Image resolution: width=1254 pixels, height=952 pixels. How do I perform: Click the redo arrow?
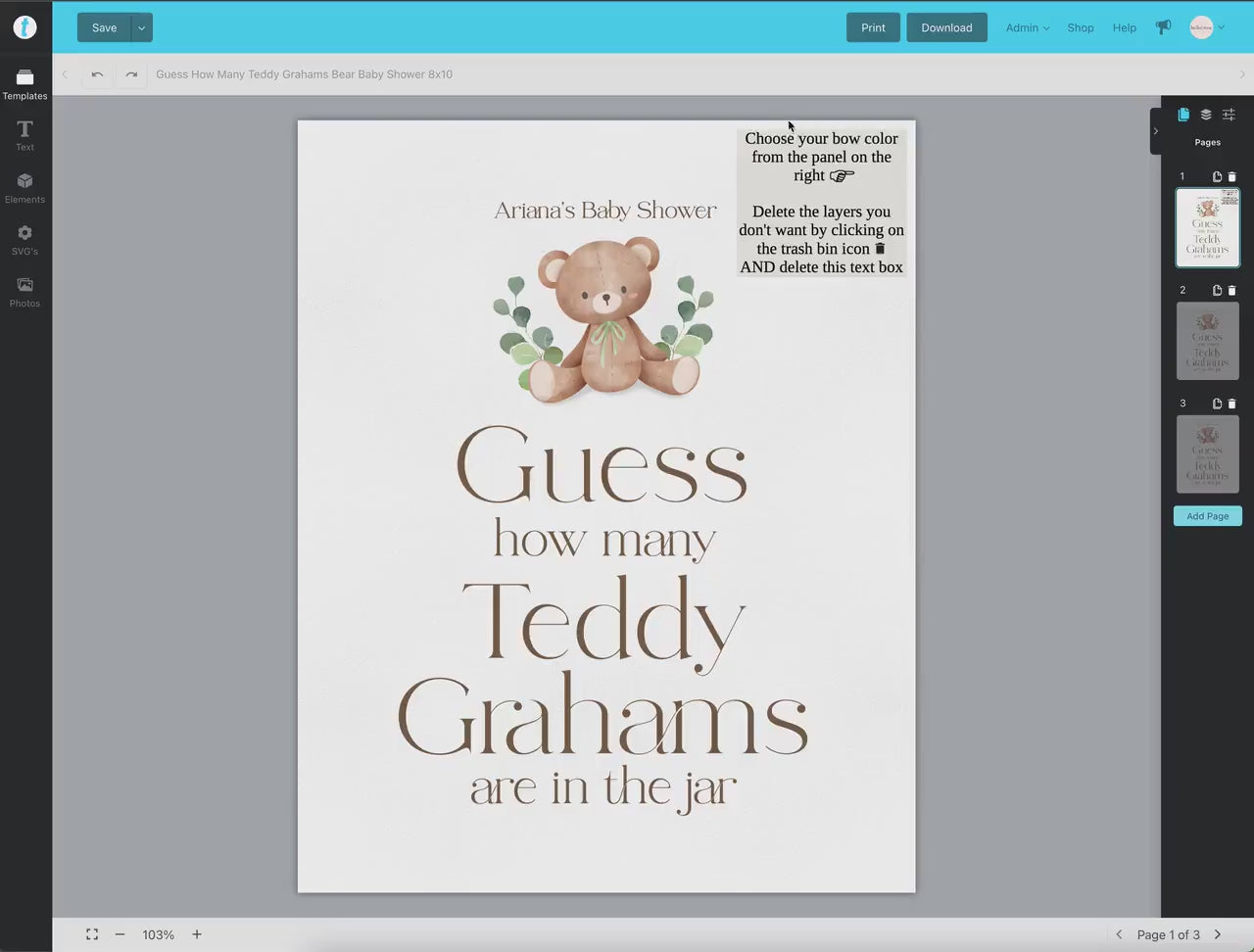coord(131,74)
